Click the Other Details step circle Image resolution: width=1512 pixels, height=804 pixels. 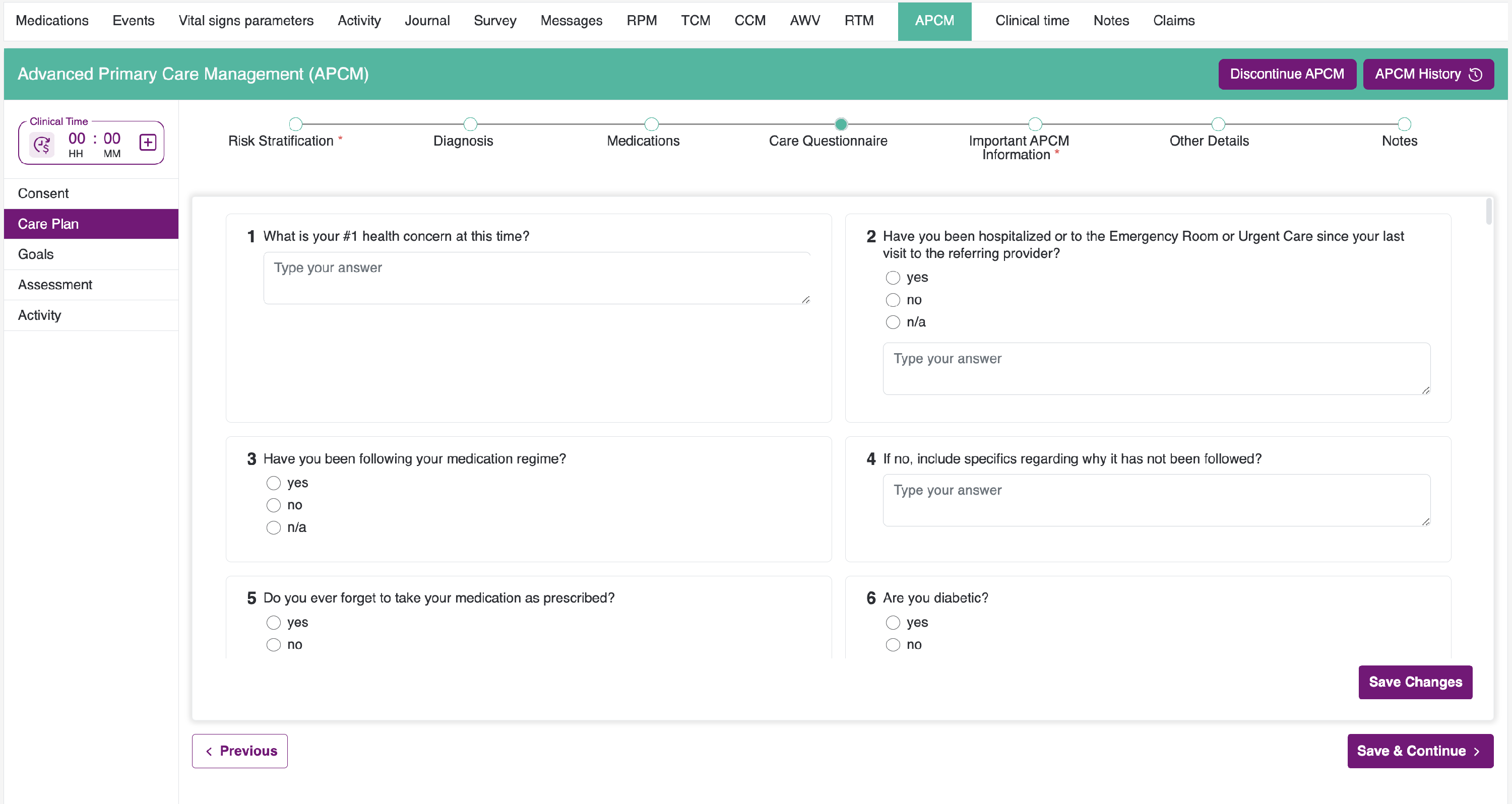click(x=1218, y=124)
